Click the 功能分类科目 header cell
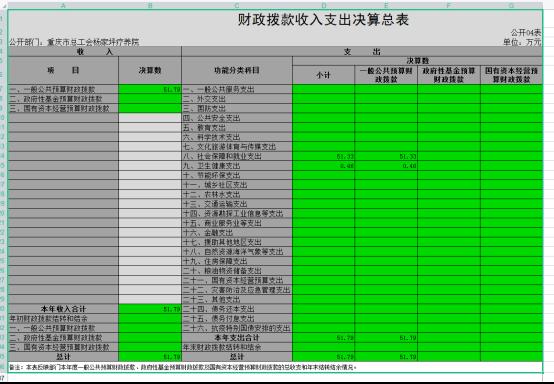 click(237, 70)
